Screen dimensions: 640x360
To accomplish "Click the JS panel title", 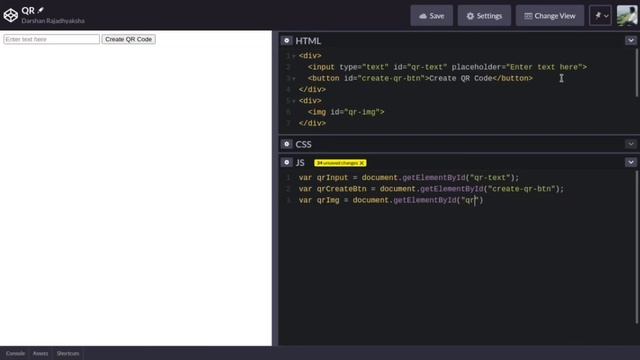I will click(x=300, y=163).
